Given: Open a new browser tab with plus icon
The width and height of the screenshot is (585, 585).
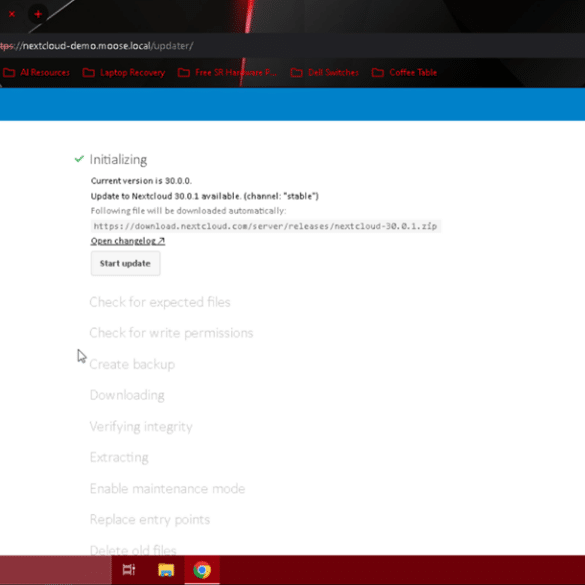Looking at the screenshot, I should [x=38, y=14].
